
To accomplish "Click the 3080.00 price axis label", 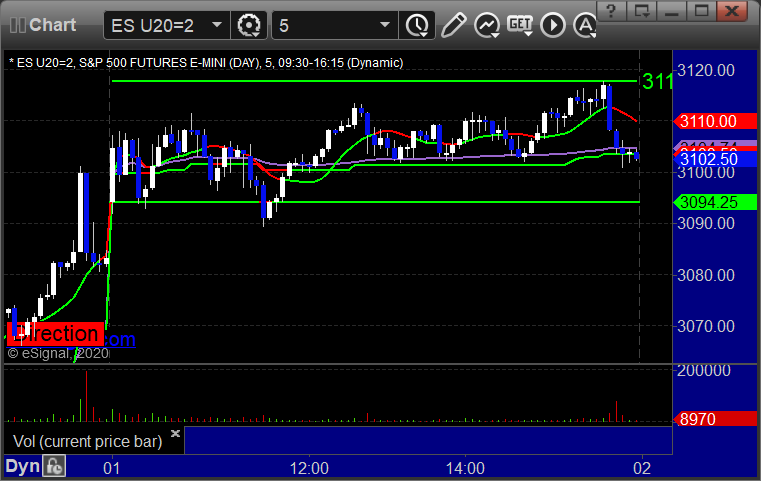I will pos(706,275).
